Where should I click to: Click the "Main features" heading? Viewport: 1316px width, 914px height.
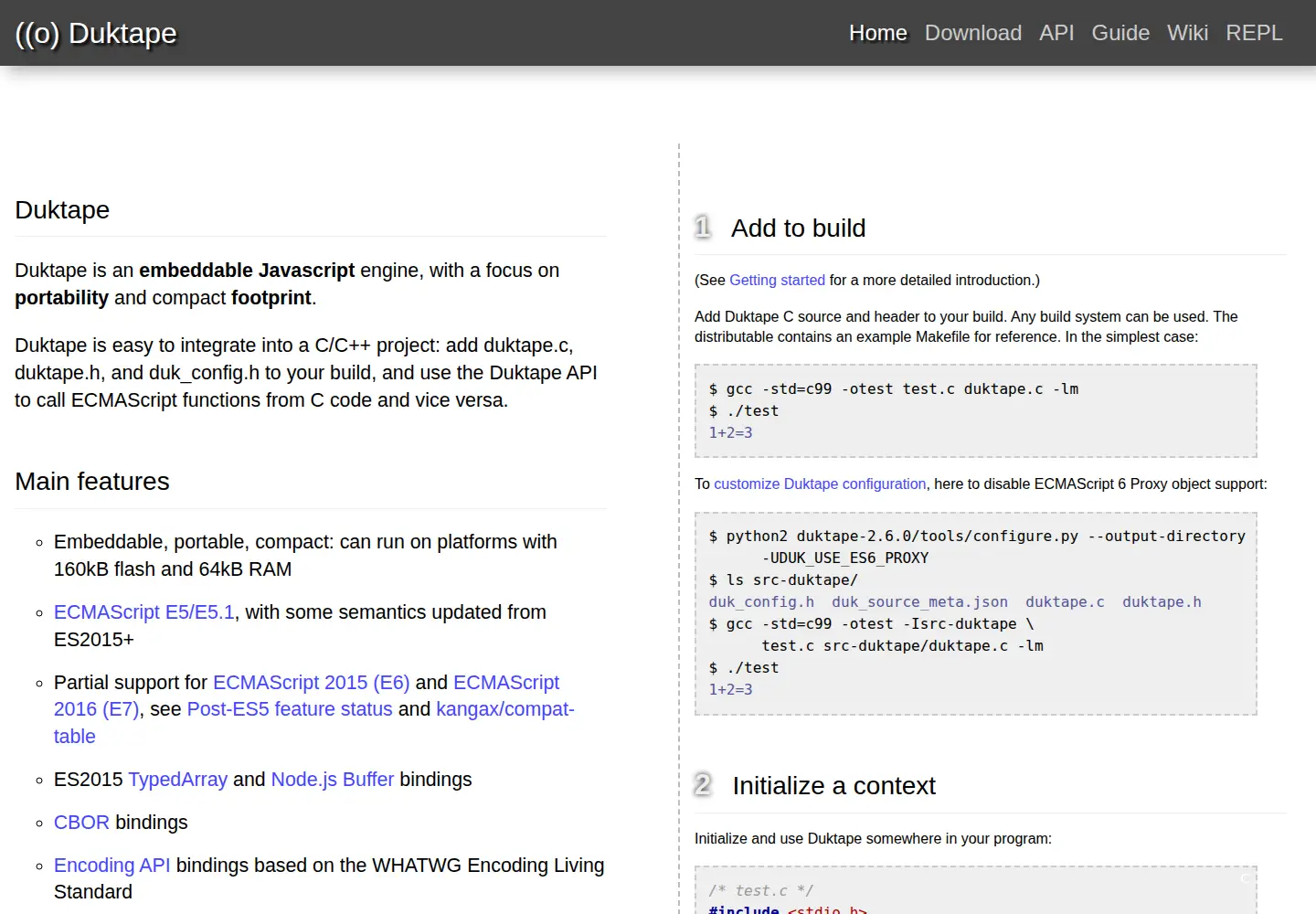click(92, 482)
